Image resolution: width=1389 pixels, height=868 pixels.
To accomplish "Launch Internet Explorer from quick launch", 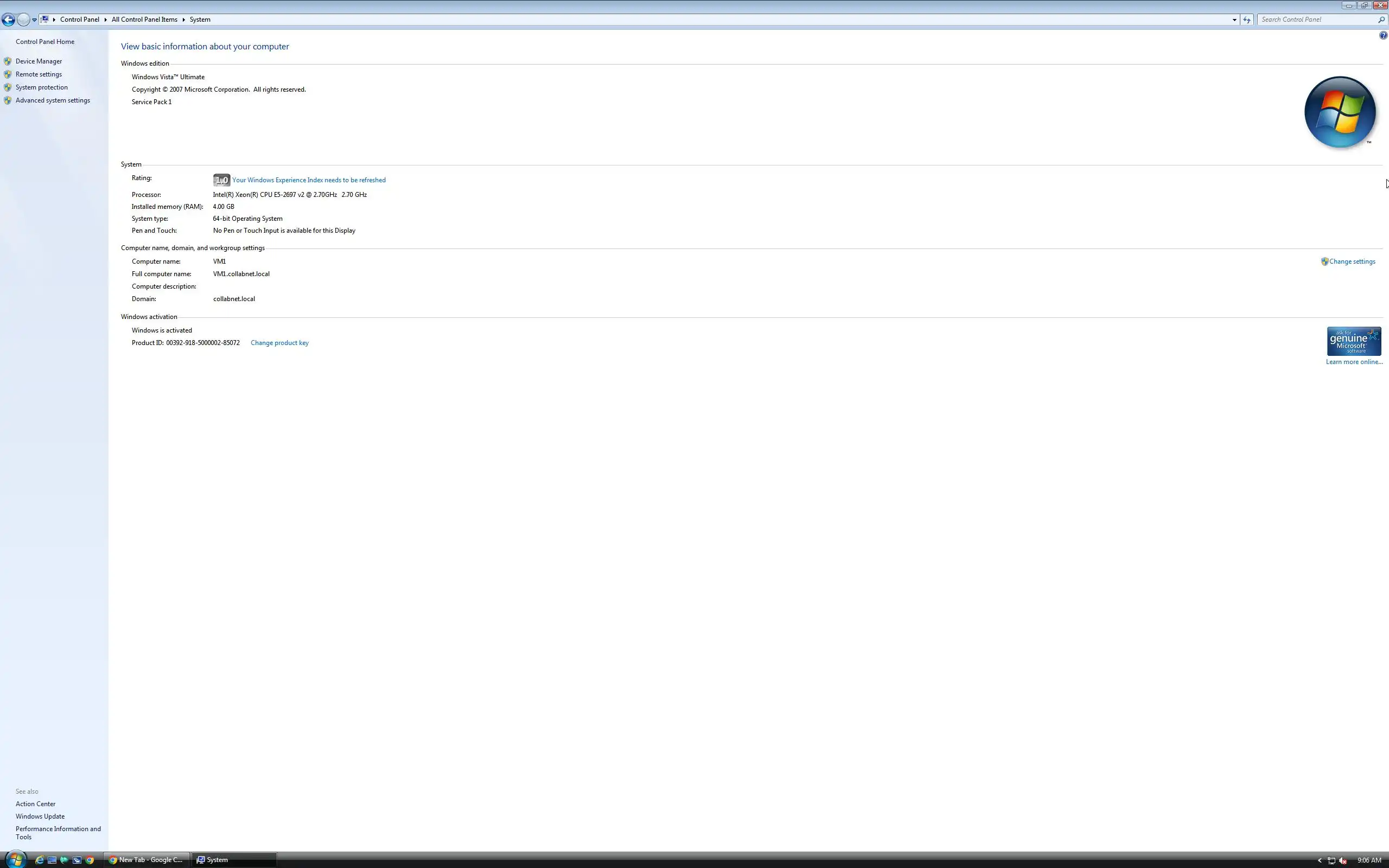I will click(39, 860).
